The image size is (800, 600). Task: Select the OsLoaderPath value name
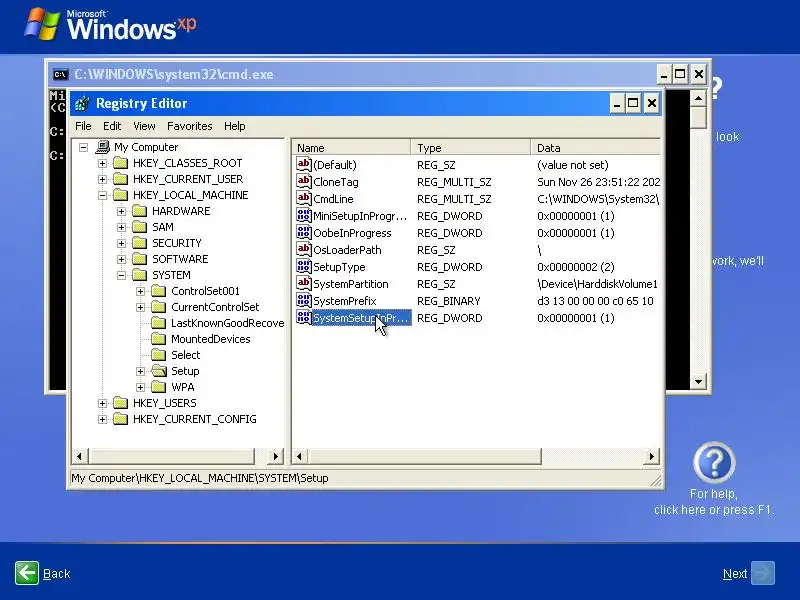[x=347, y=250]
